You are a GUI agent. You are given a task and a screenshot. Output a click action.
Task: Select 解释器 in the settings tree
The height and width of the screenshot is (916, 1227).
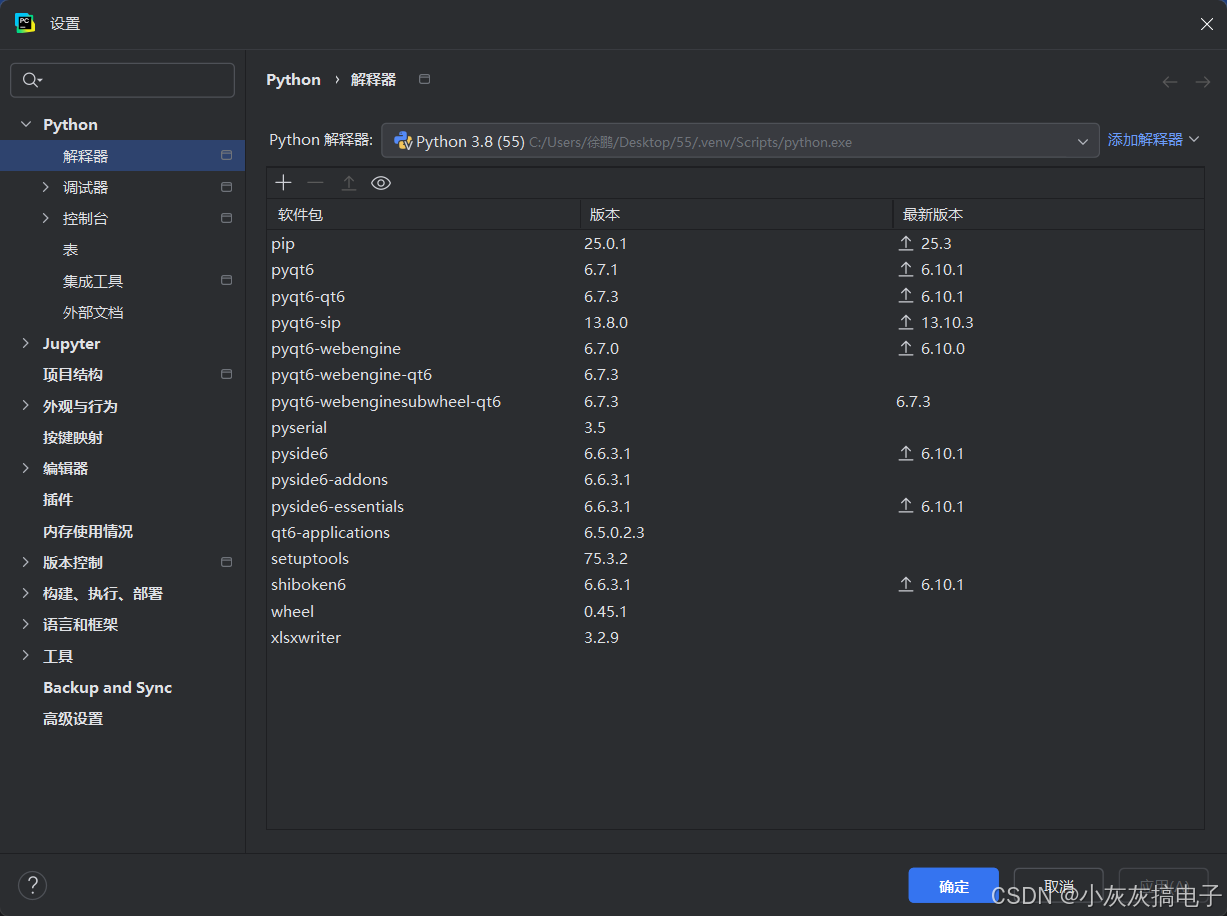pyautogui.click(x=122, y=156)
